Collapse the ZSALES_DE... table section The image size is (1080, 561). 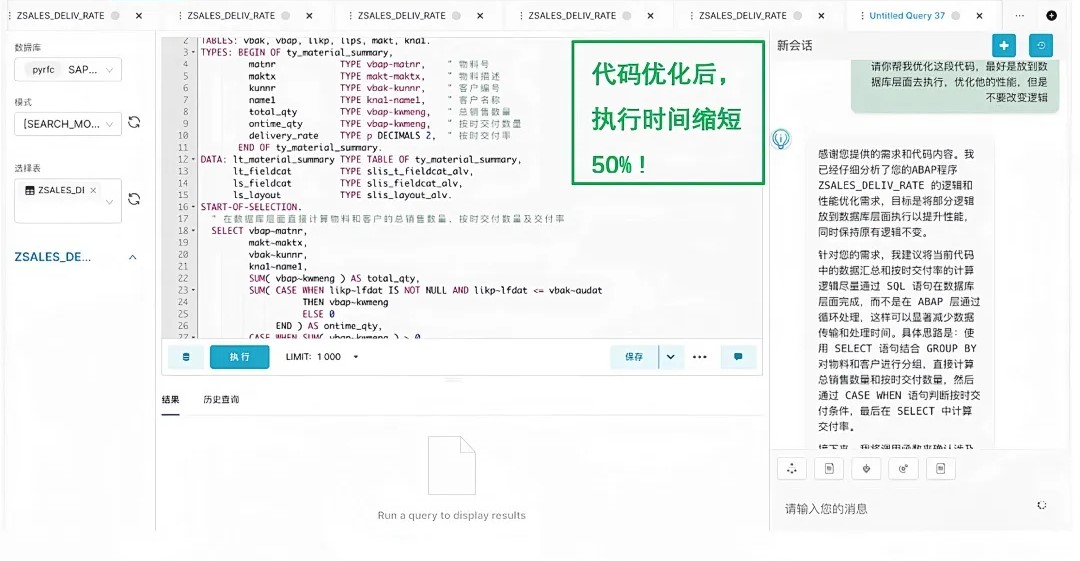click(x=132, y=257)
